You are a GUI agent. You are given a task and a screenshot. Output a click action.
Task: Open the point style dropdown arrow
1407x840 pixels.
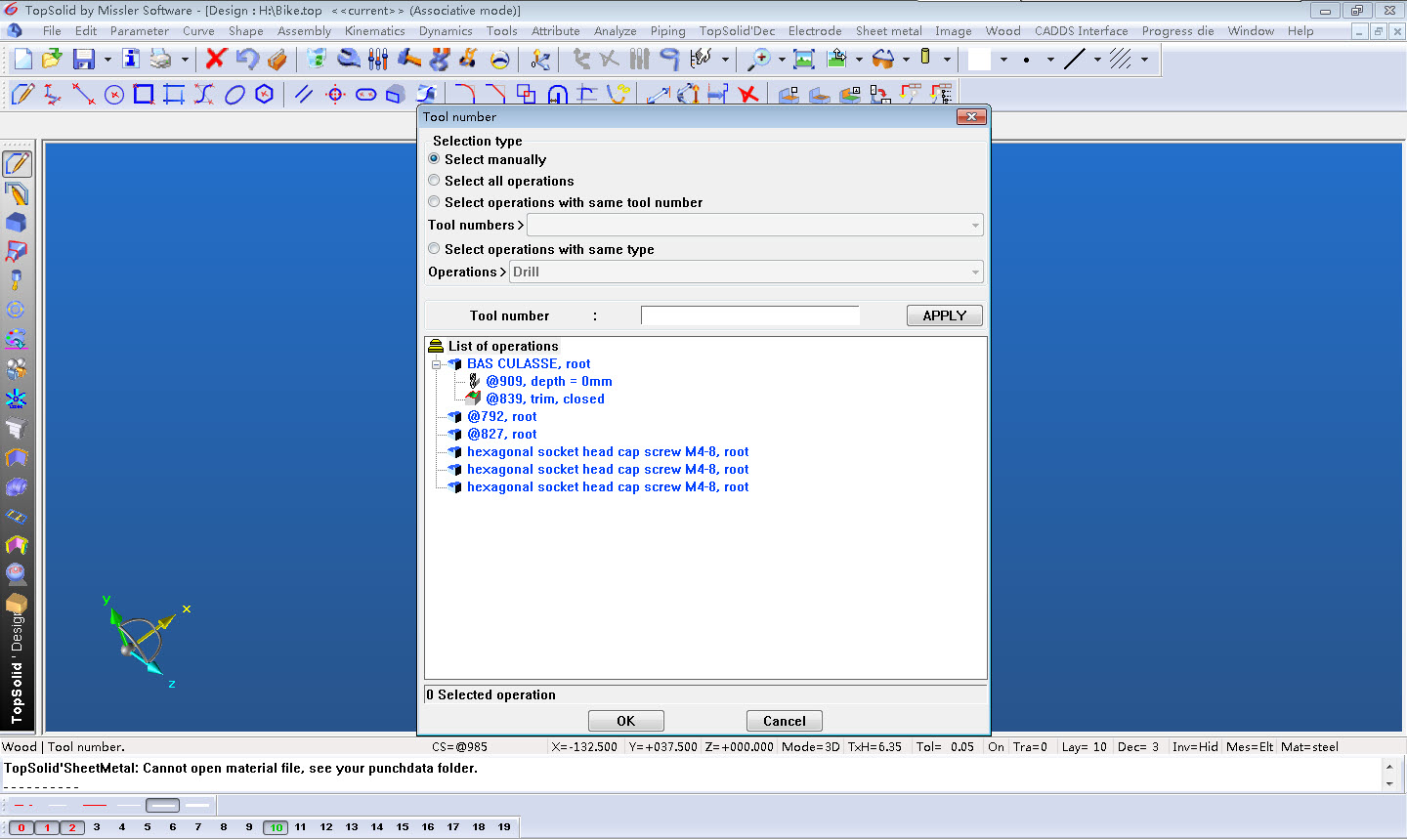pyautogui.click(x=1050, y=60)
